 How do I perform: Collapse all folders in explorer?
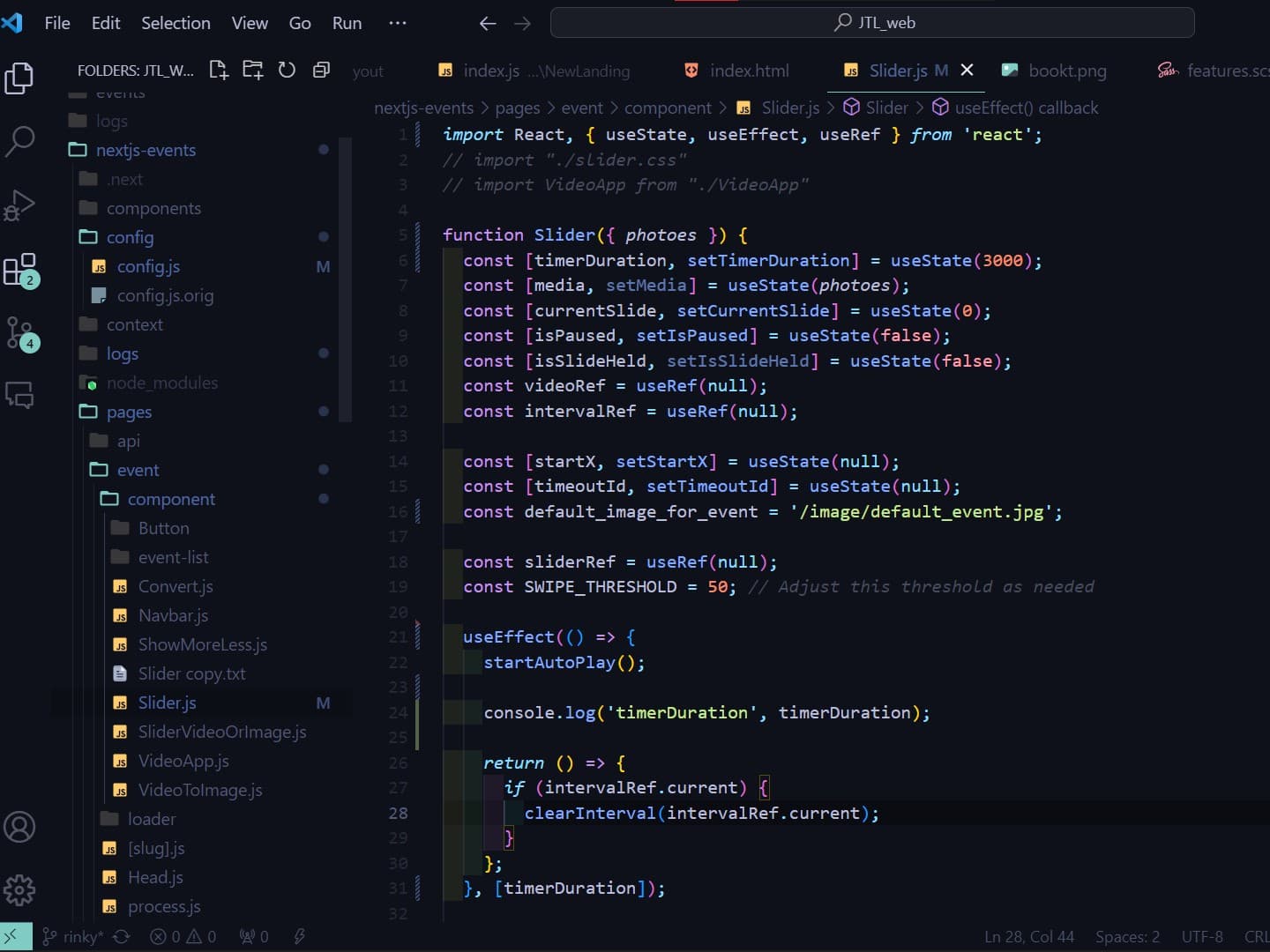tap(321, 70)
